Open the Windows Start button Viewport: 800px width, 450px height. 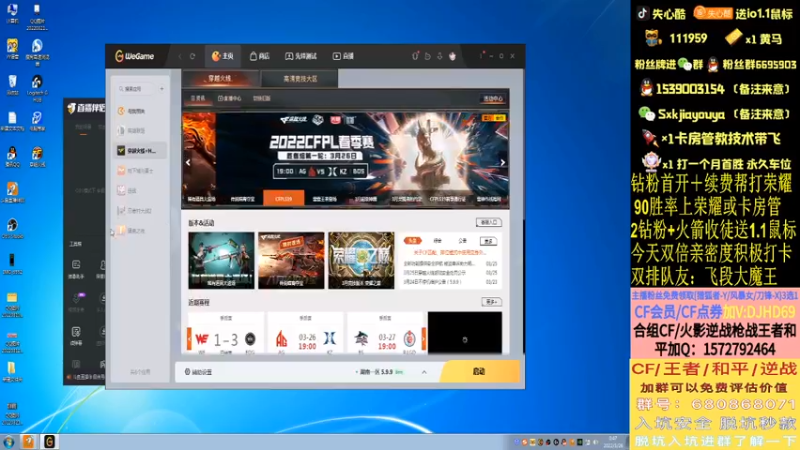9,442
